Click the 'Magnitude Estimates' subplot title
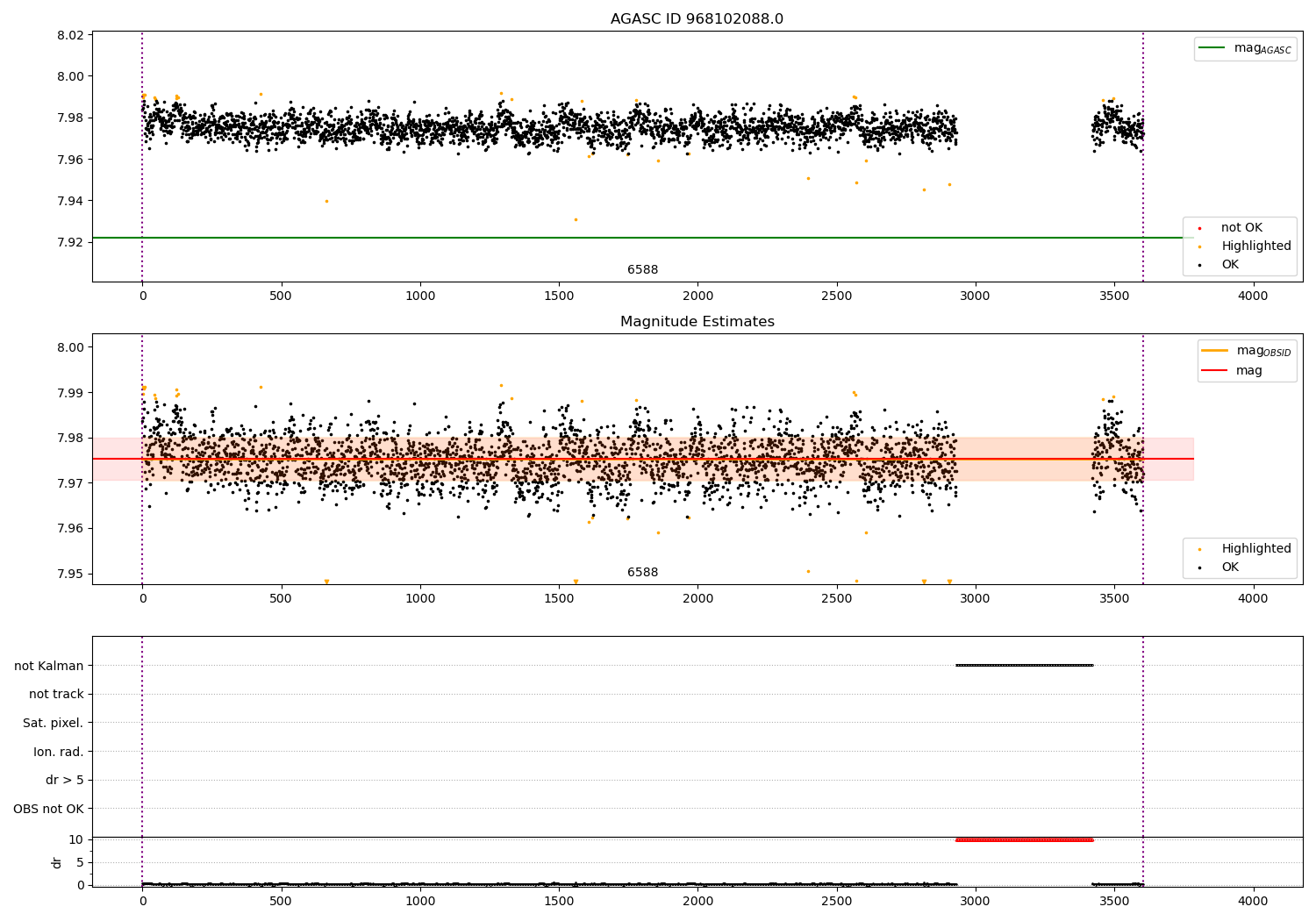This screenshot has width=1316, height=921. tap(697, 322)
